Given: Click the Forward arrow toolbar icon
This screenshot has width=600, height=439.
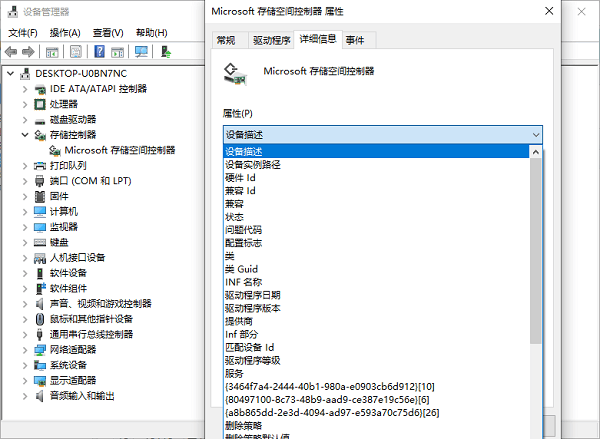Looking at the screenshot, I should coord(28,52).
